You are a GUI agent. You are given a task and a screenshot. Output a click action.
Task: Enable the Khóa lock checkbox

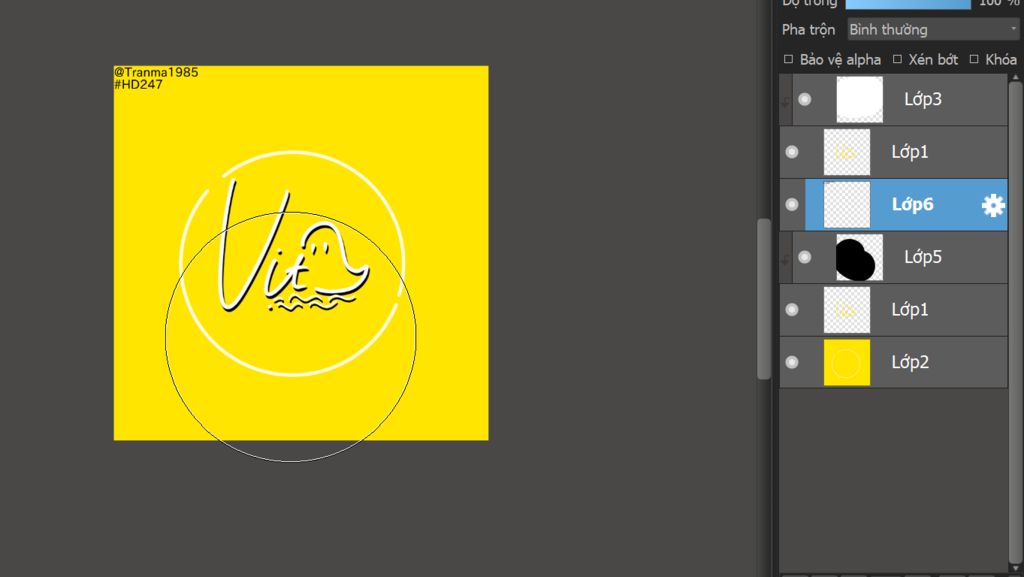coord(974,59)
